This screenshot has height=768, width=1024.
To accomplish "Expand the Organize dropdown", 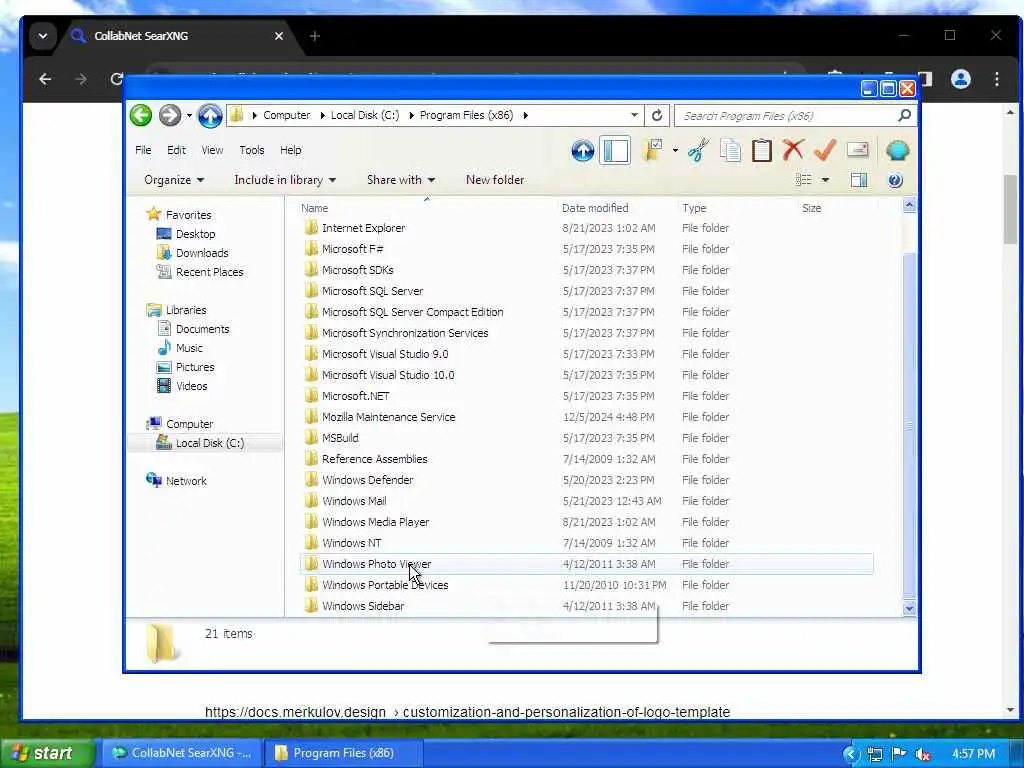I will (174, 180).
